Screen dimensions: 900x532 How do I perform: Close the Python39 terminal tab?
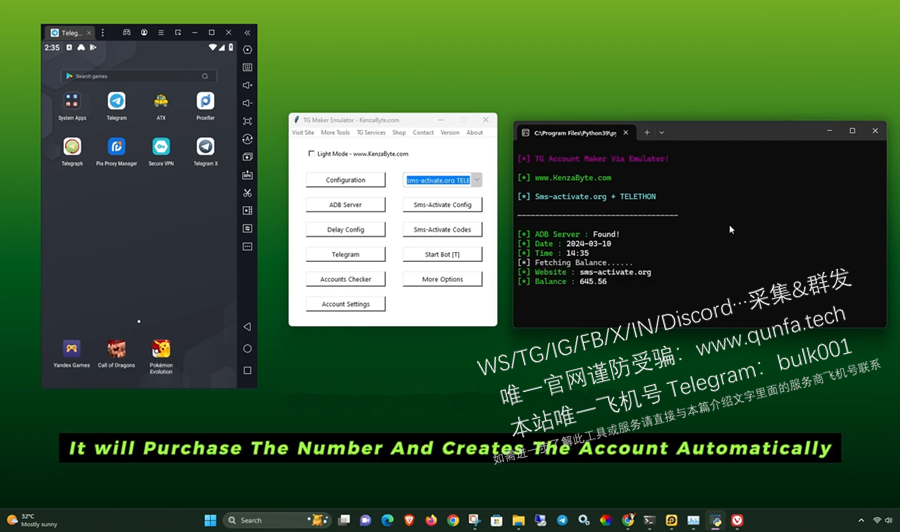pyautogui.click(x=626, y=133)
